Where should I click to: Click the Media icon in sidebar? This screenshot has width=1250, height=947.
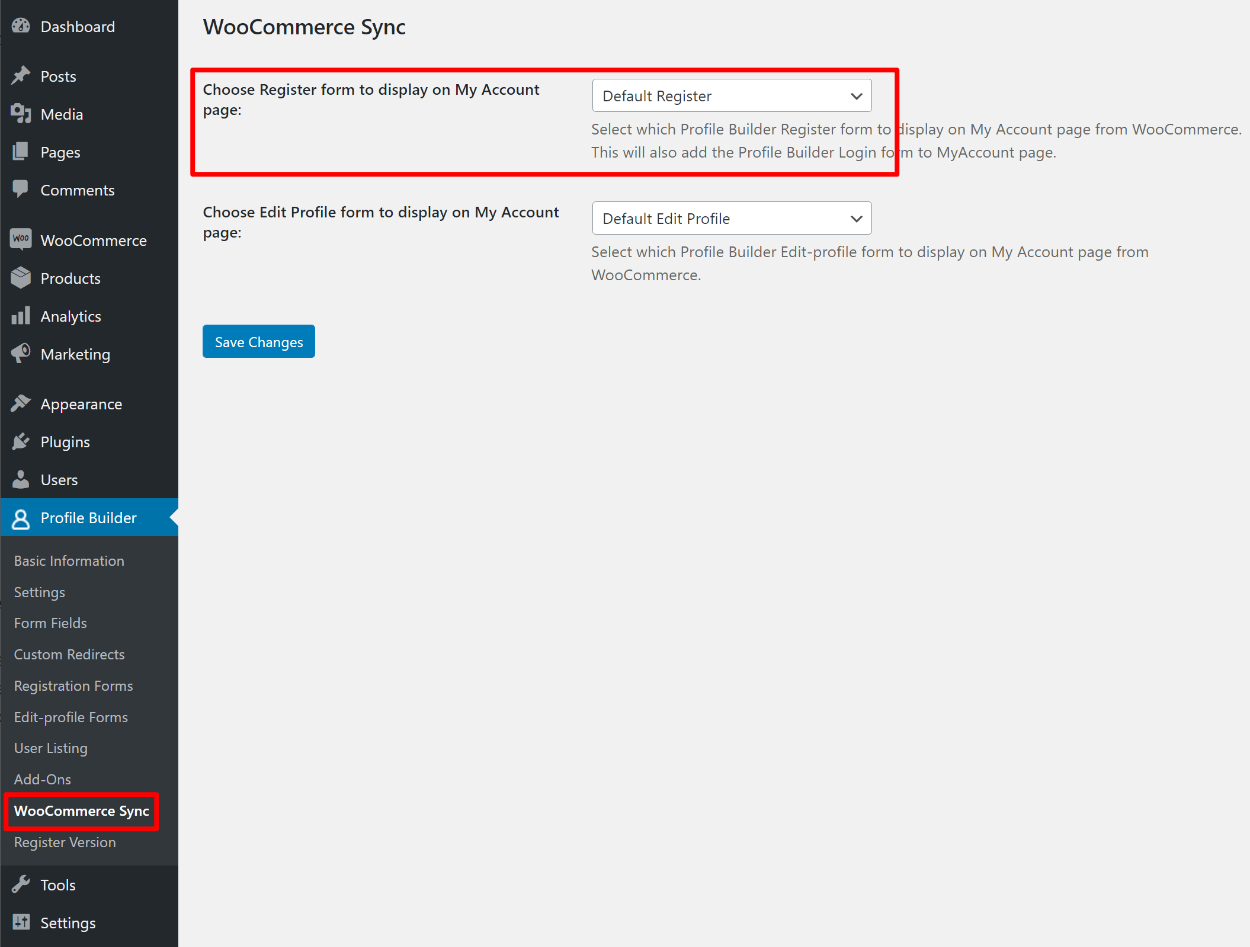[20, 115]
